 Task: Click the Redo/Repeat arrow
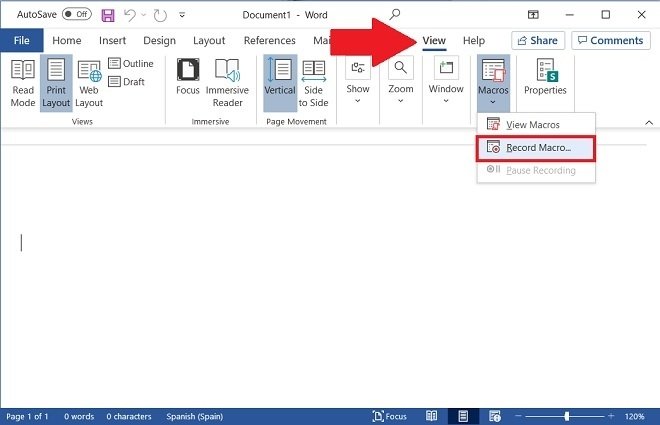[x=160, y=16]
